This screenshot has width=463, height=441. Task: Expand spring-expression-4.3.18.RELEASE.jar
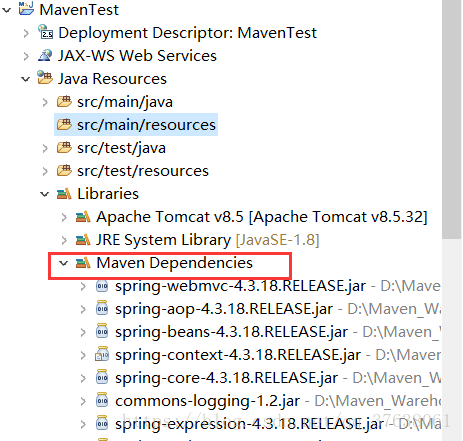[x=83, y=424]
